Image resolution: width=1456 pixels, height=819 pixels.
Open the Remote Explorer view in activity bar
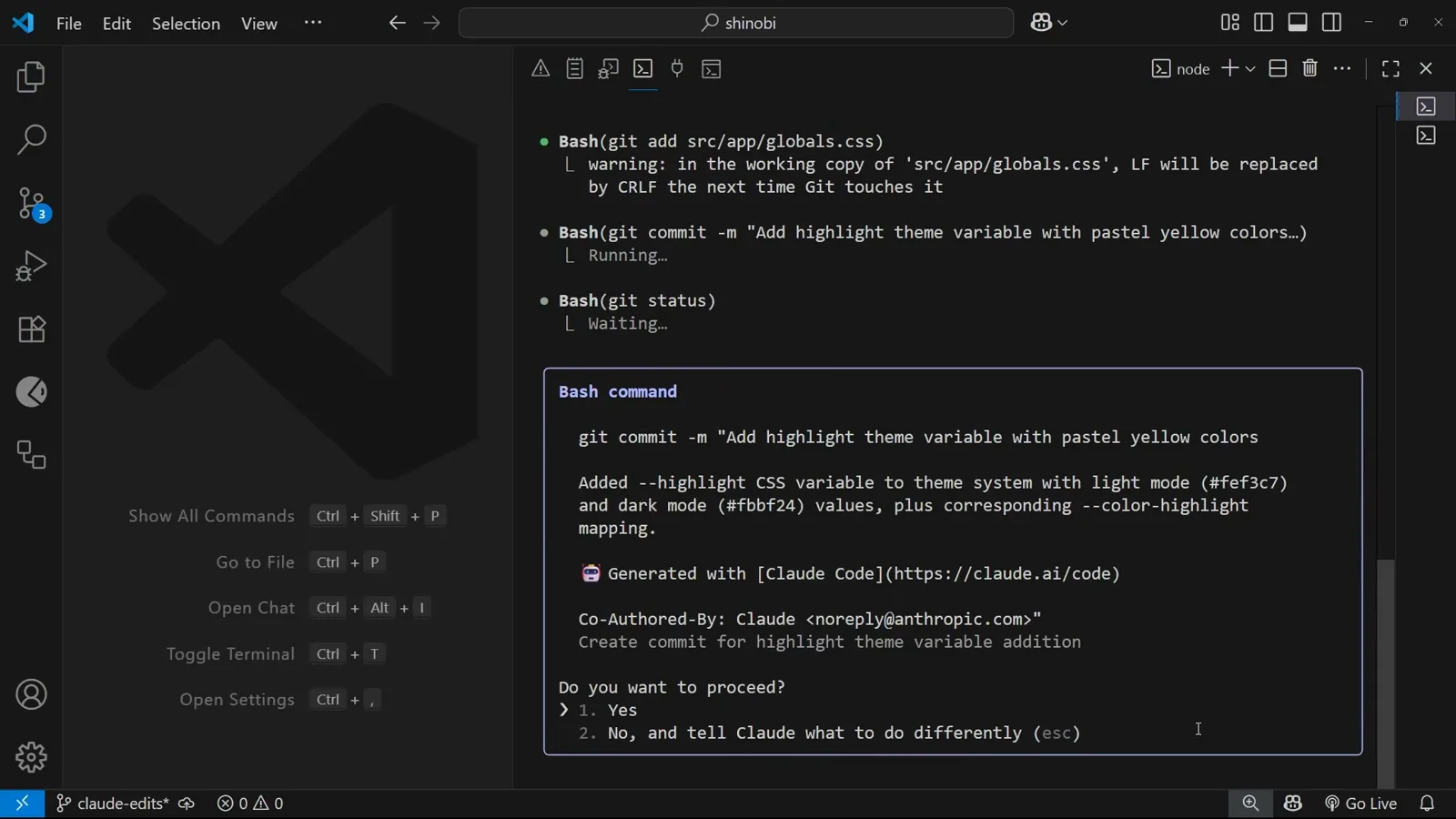31,455
